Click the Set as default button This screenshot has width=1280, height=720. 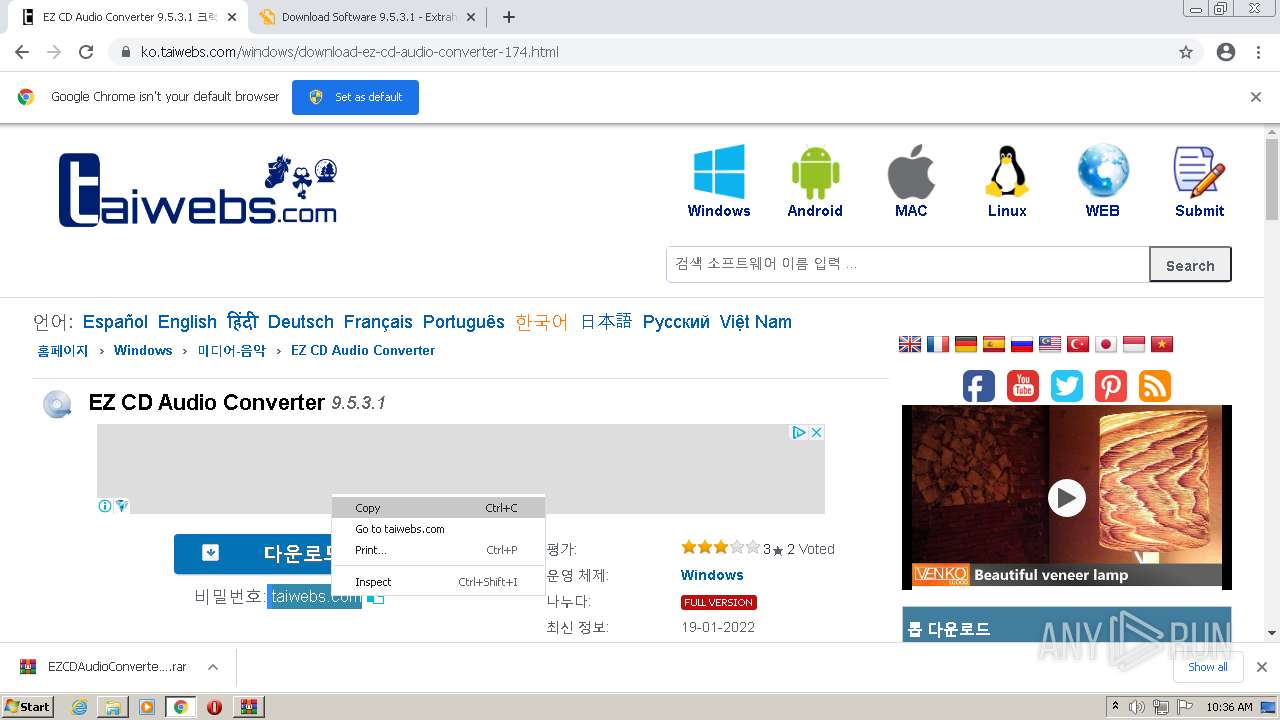click(x=355, y=97)
